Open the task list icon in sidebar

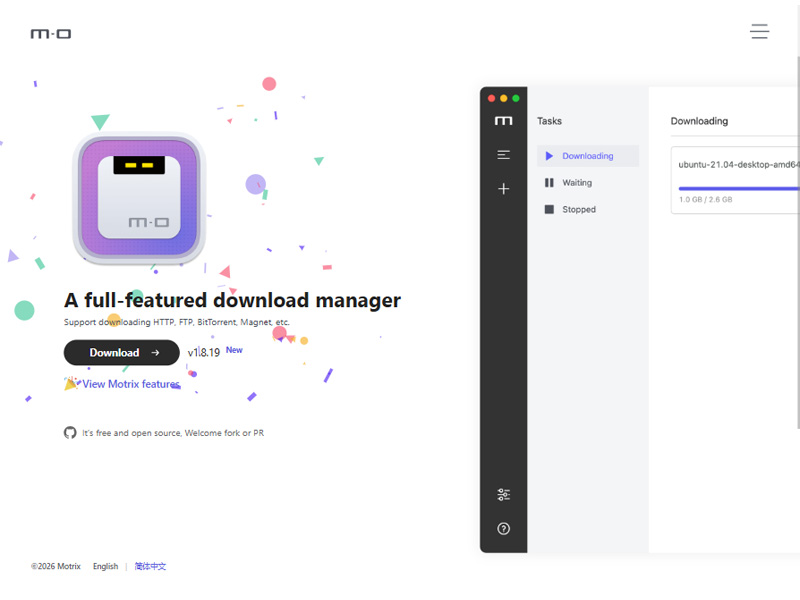coord(504,155)
